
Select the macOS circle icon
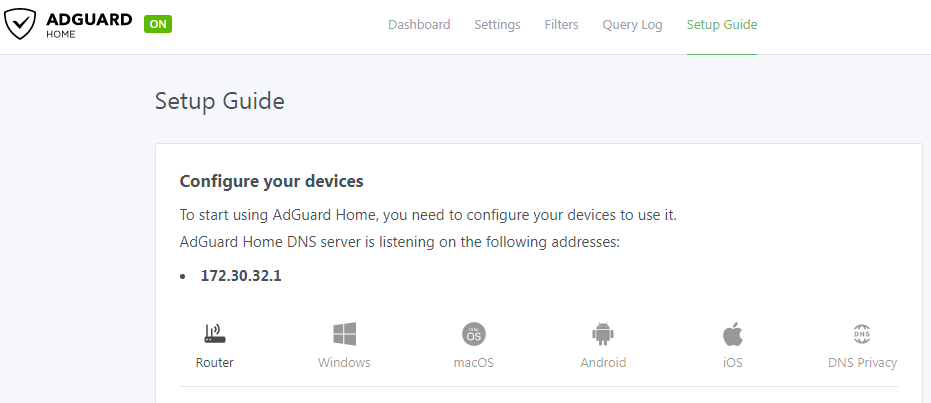(x=474, y=334)
